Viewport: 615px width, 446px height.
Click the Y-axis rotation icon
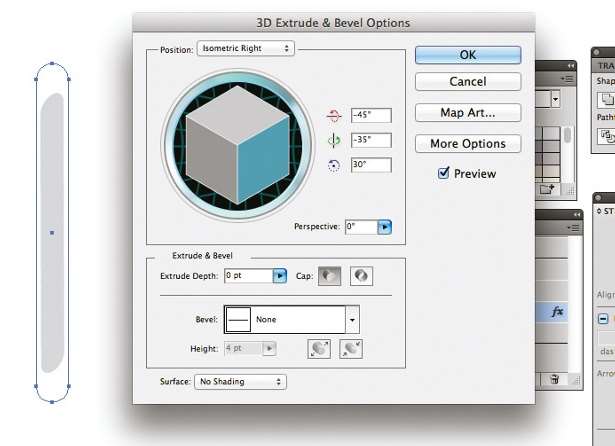point(335,140)
